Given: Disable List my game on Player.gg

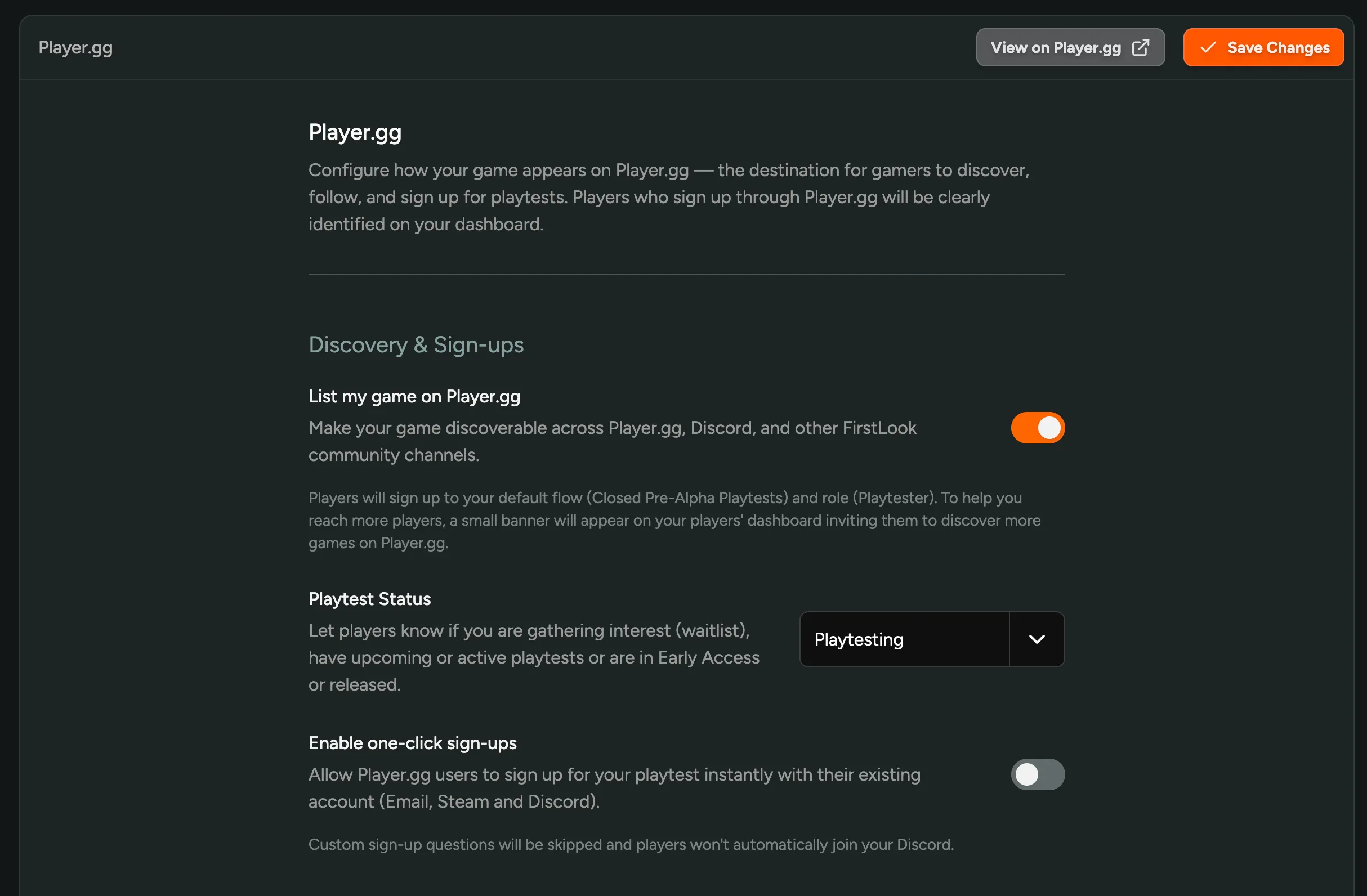Looking at the screenshot, I should coord(1037,428).
